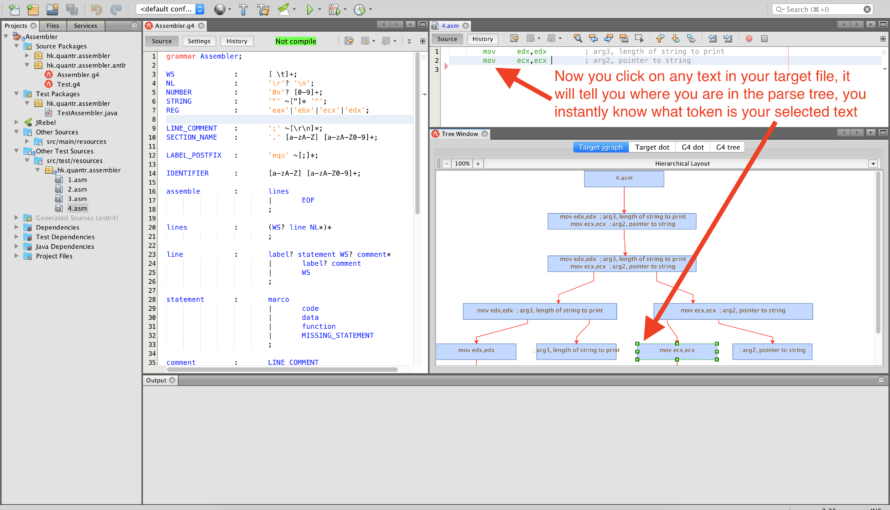Collapse the Assembler project node
Viewport: 890px width, 510px height.
[6, 36]
